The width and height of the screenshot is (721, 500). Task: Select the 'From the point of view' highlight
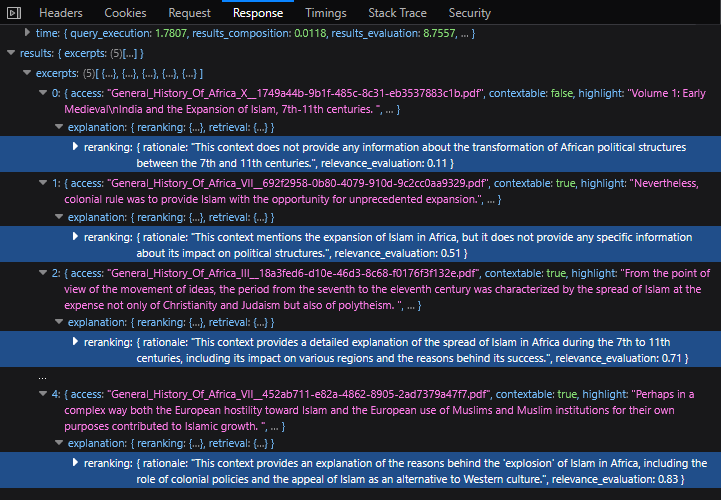[x=387, y=289]
